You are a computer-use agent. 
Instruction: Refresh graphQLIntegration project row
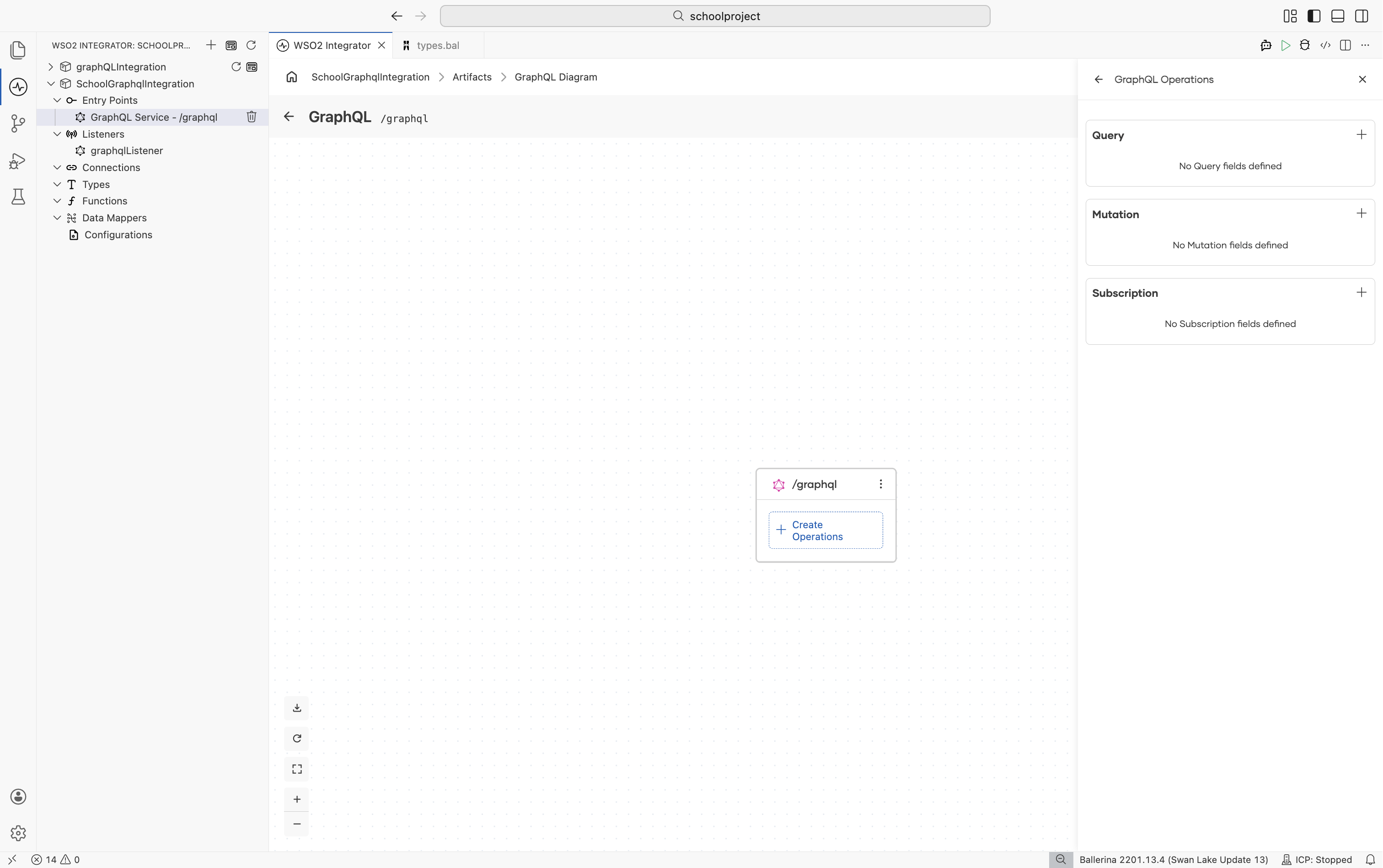(x=236, y=67)
